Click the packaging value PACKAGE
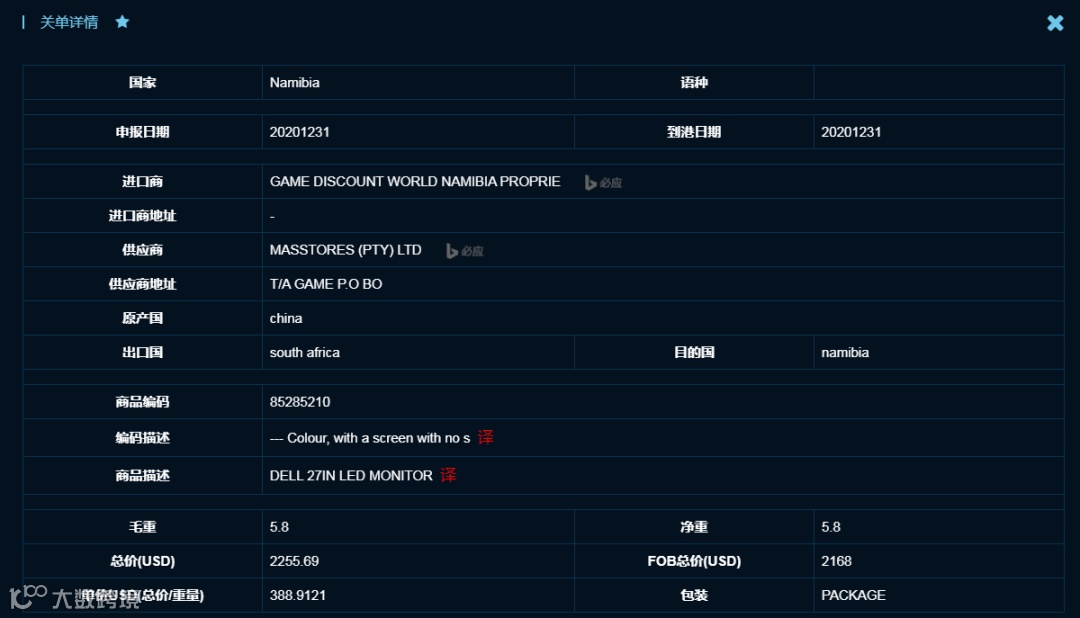This screenshot has width=1080, height=618. (853, 595)
